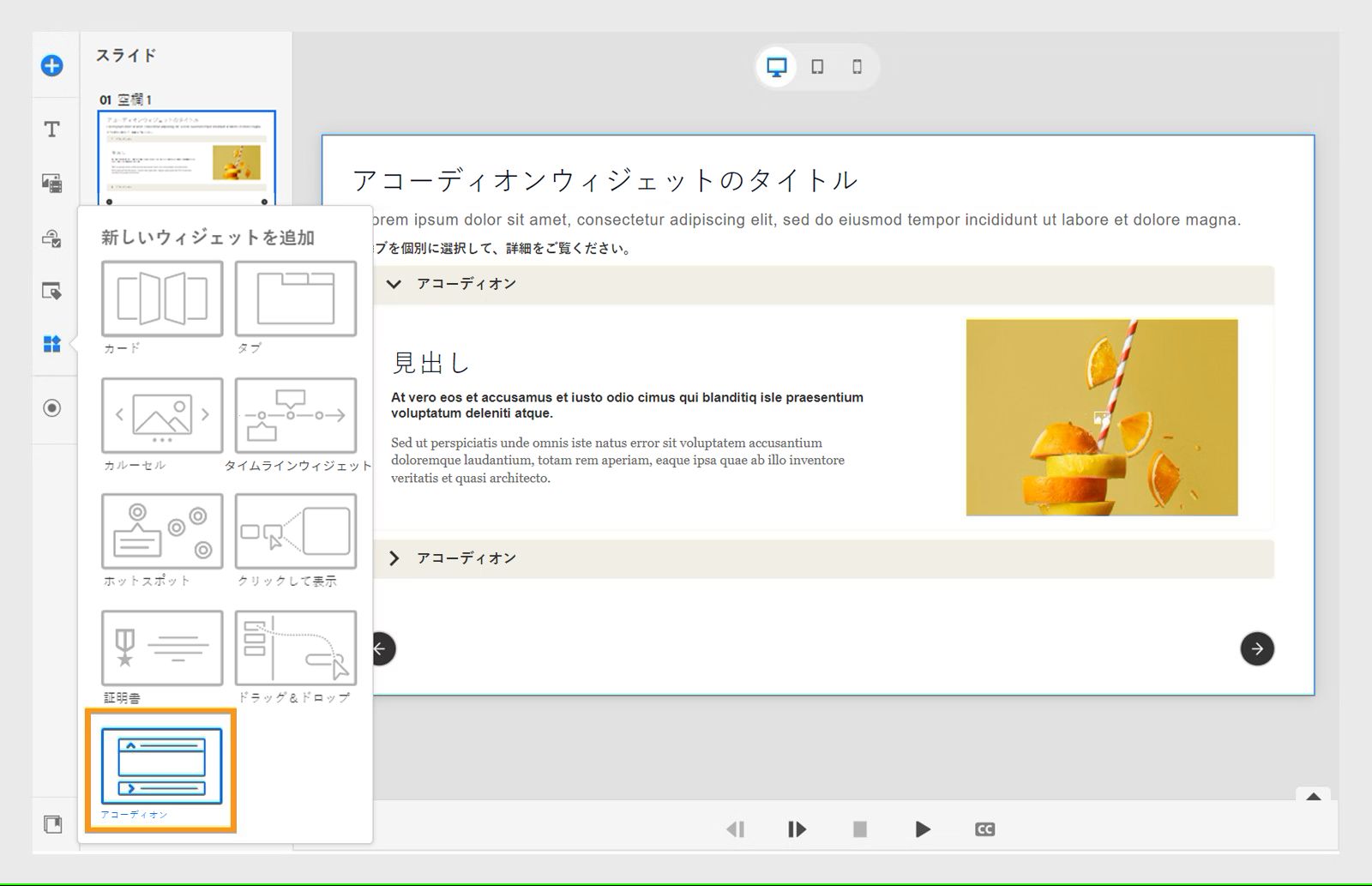Click the 見出し heading text

(431, 363)
